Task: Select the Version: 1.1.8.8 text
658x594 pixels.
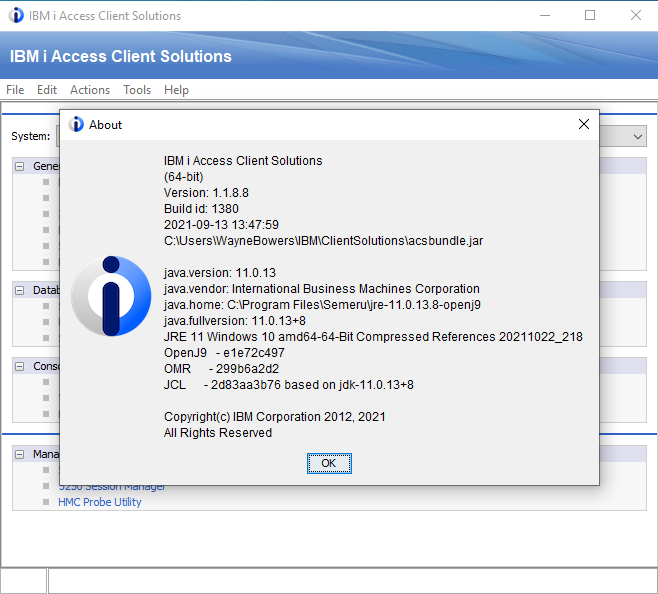Action: pos(206,193)
